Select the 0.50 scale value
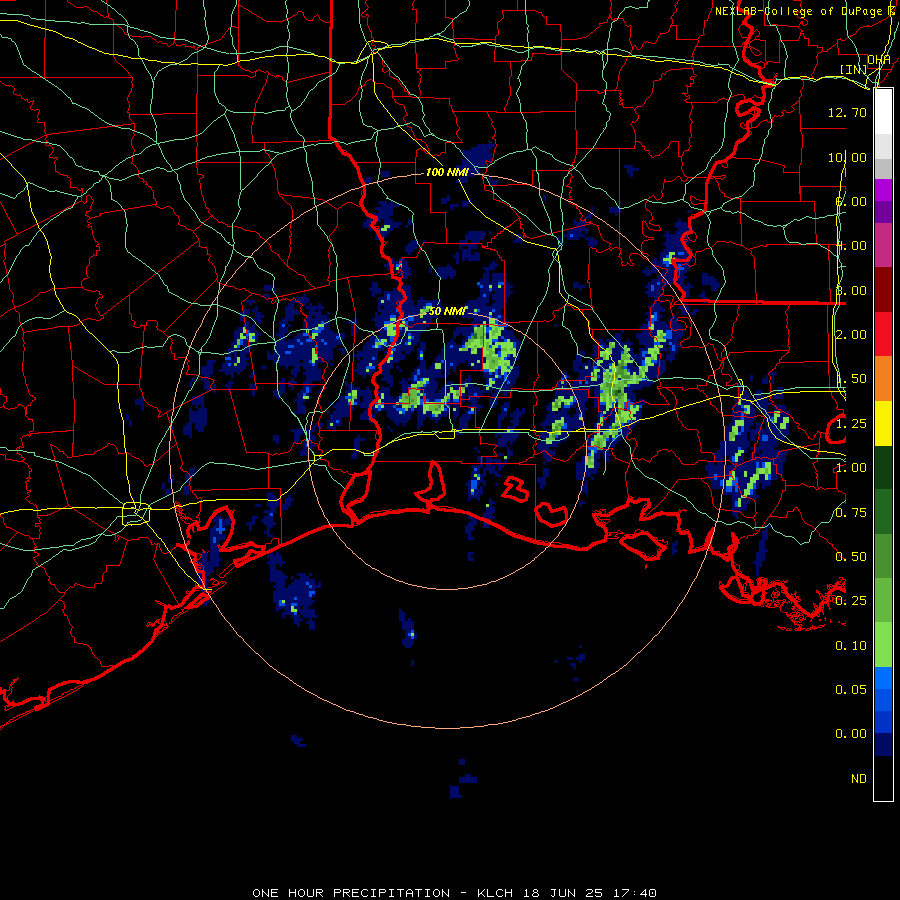 851,557
